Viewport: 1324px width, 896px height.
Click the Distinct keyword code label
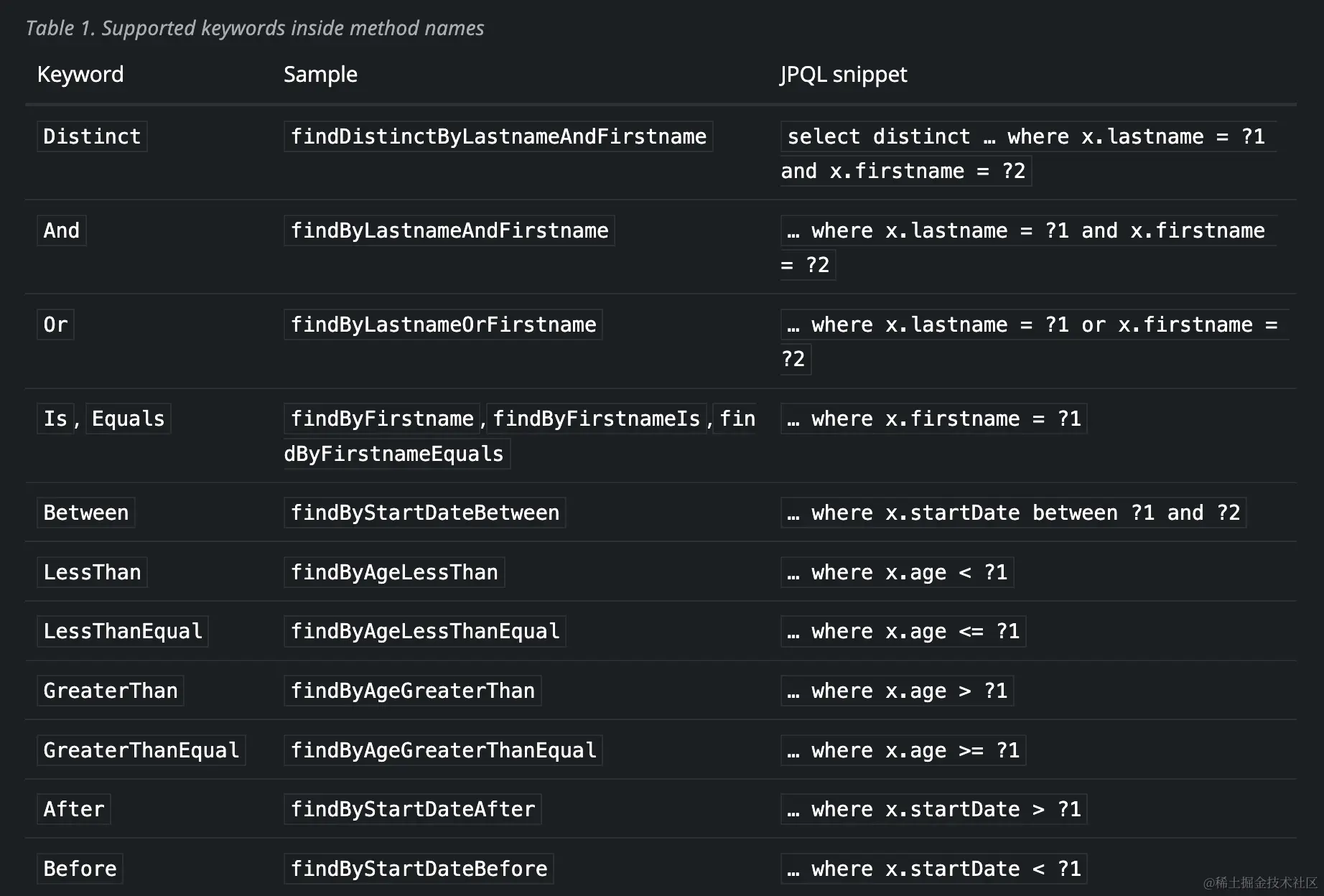(92, 136)
